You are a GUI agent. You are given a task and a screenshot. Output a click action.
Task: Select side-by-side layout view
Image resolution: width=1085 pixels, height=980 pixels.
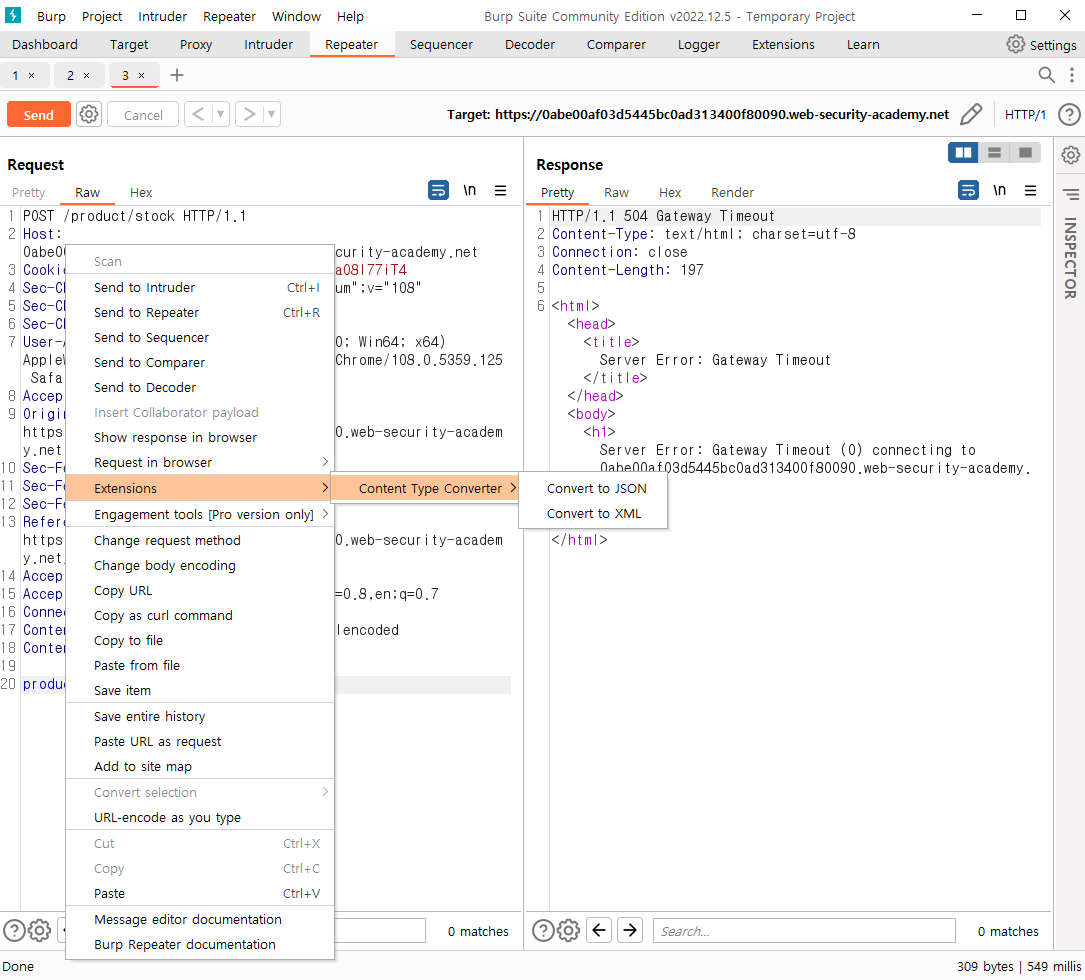click(963, 152)
